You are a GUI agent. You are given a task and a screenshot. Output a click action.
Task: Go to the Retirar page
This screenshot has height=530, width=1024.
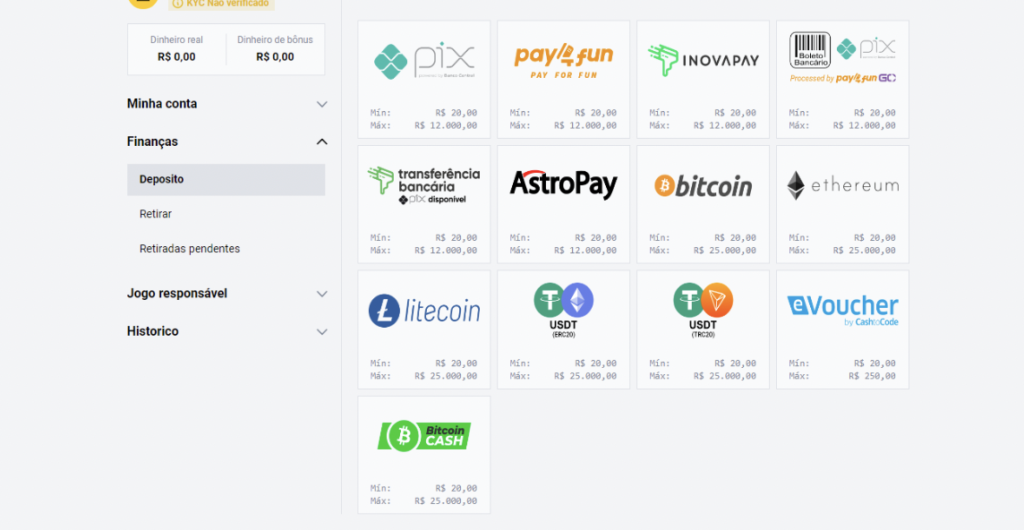click(155, 214)
